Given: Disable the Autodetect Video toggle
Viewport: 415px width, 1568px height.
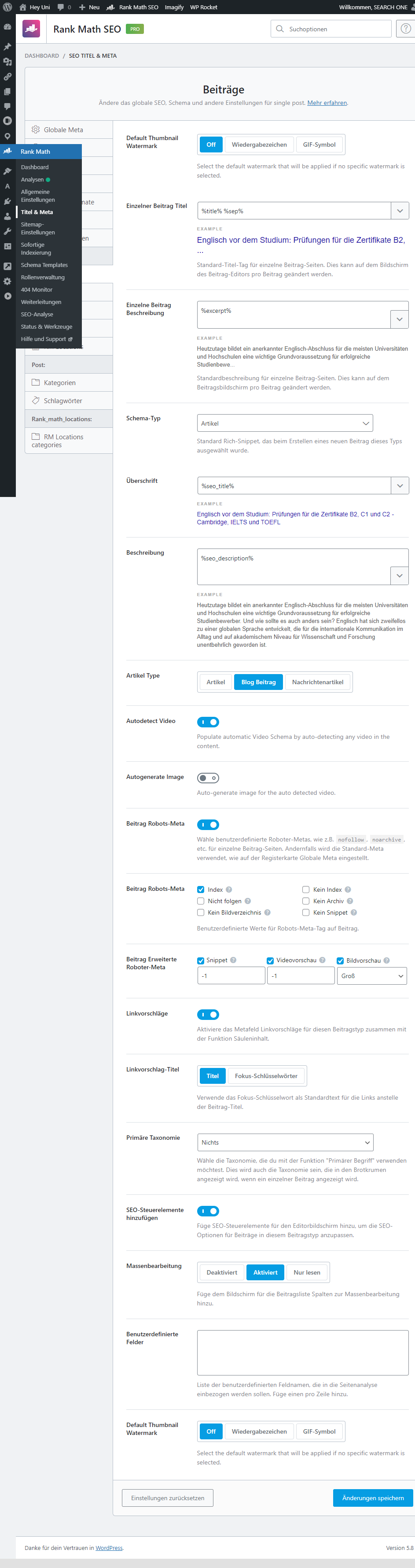Looking at the screenshot, I should [x=208, y=722].
